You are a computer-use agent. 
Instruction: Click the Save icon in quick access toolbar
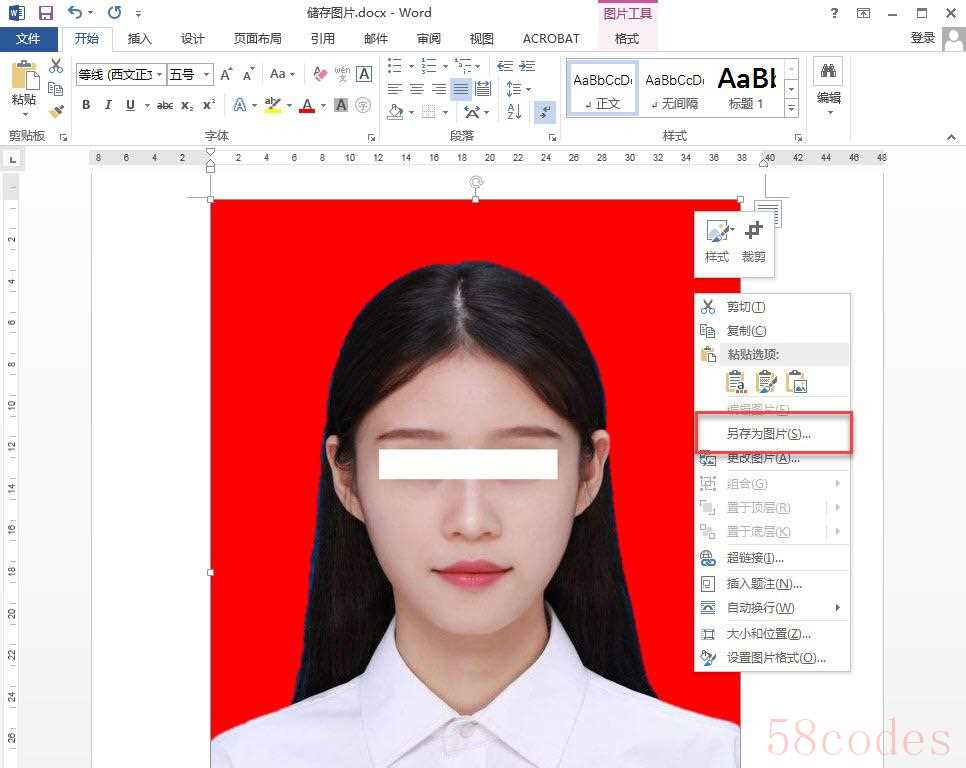46,13
